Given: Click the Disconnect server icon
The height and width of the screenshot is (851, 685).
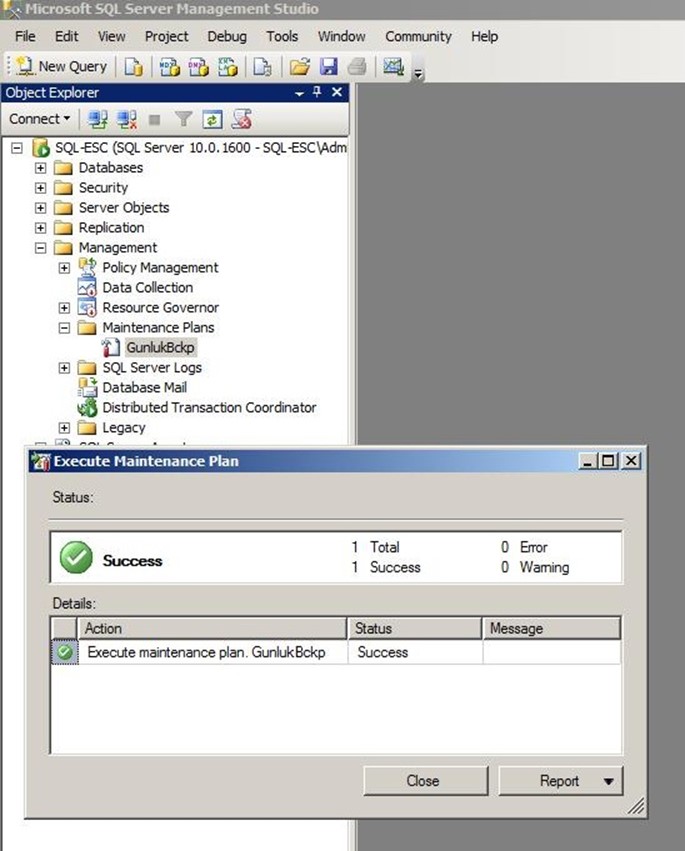Looking at the screenshot, I should click(127, 119).
